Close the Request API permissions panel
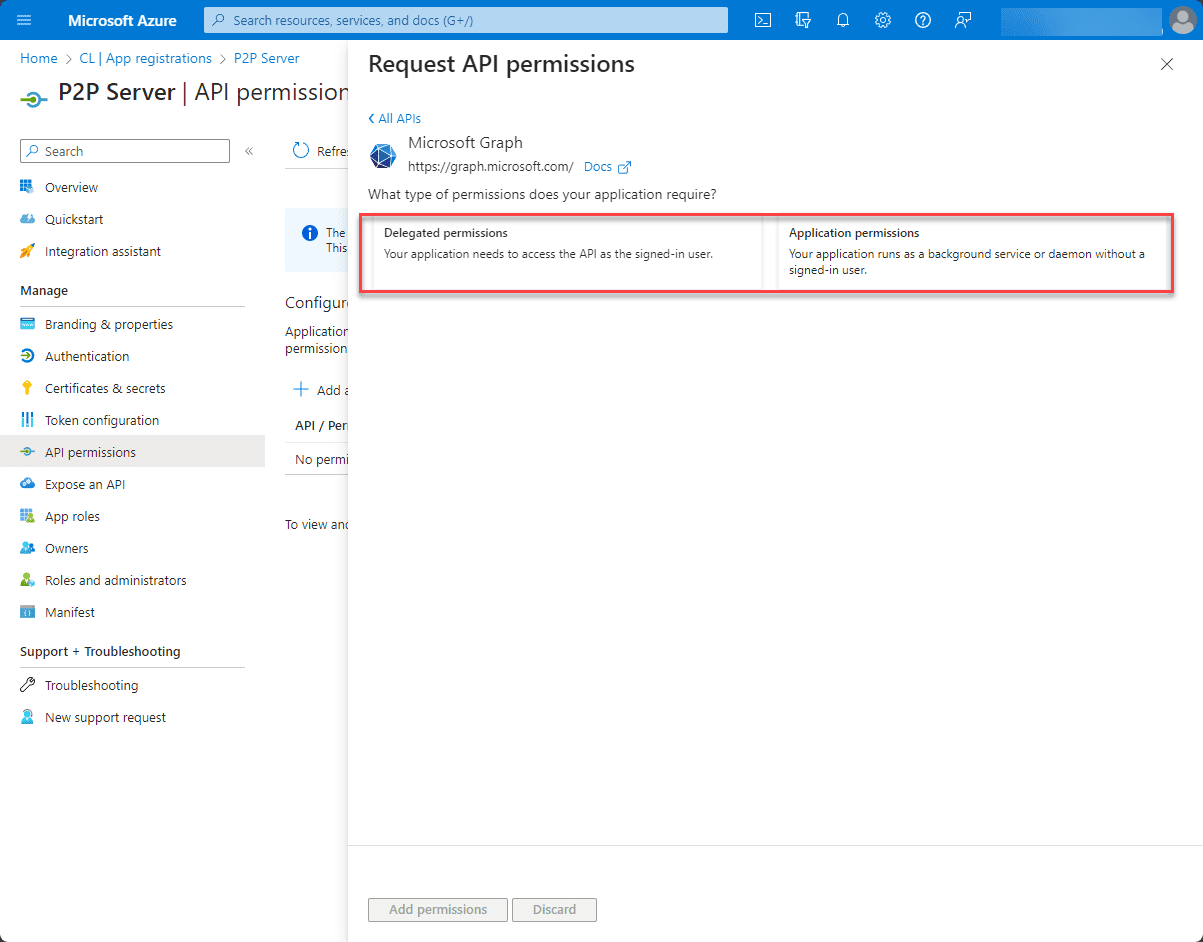Image resolution: width=1203 pixels, height=942 pixels. click(1166, 64)
